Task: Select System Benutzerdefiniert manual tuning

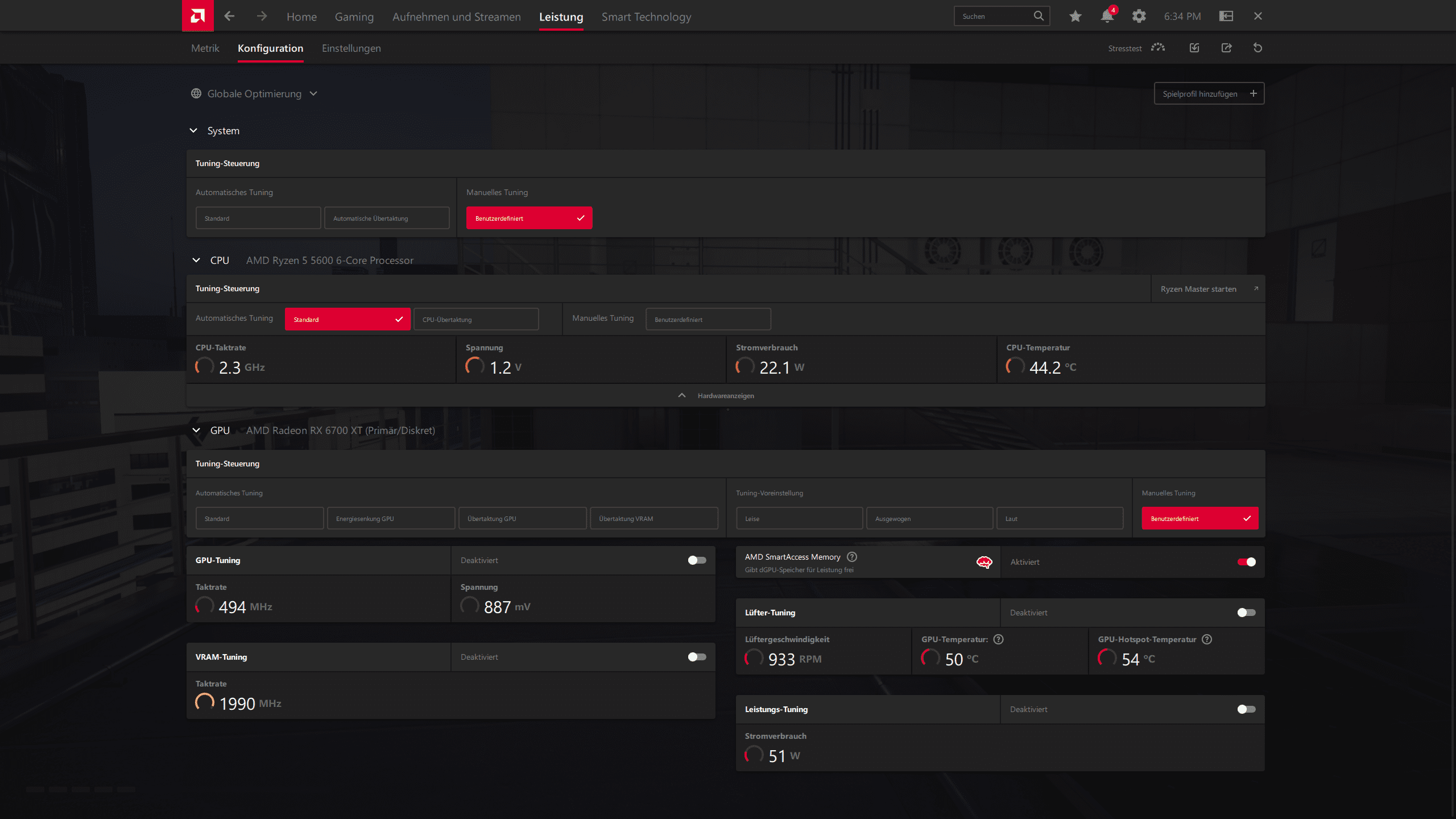Action: click(529, 218)
